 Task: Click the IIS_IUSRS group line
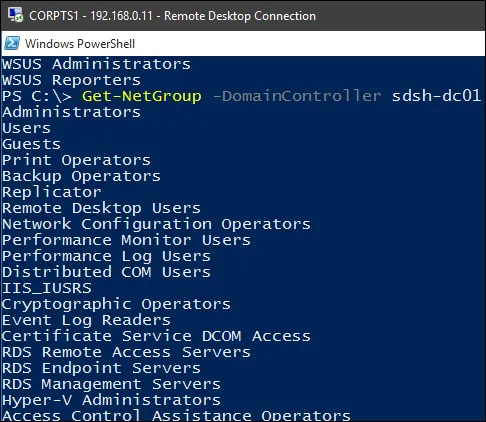(47, 288)
